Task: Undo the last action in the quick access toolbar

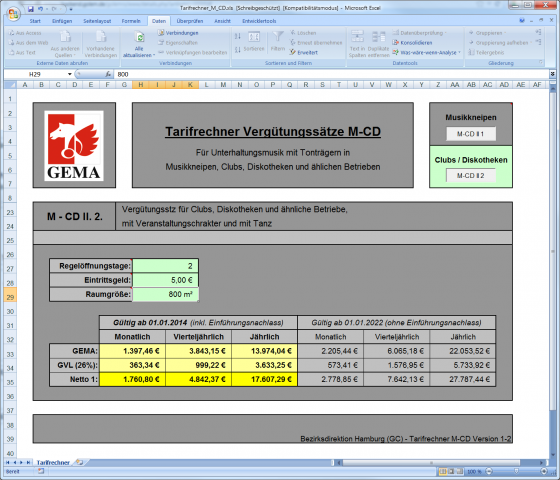Action: pyautogui.click(x=40, y=9)
